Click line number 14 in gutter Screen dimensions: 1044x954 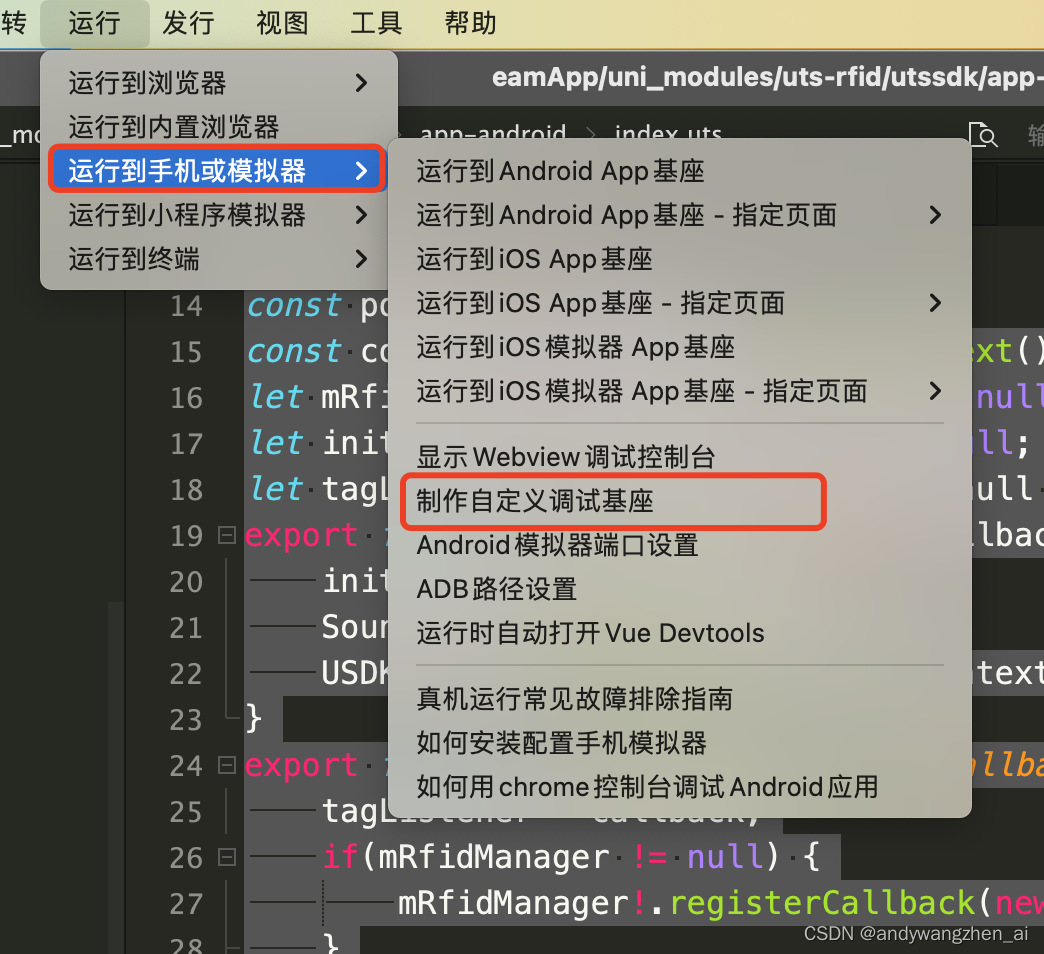[x=186, y=306]
